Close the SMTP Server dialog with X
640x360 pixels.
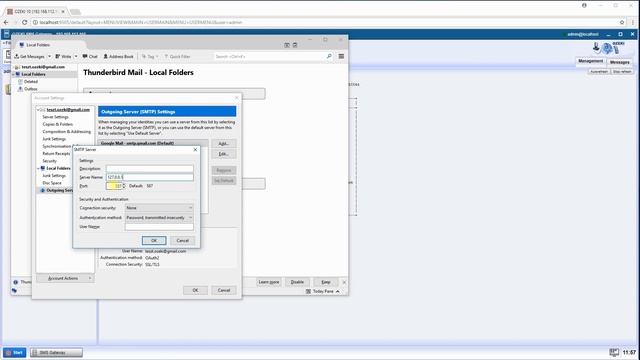[195, 150]
